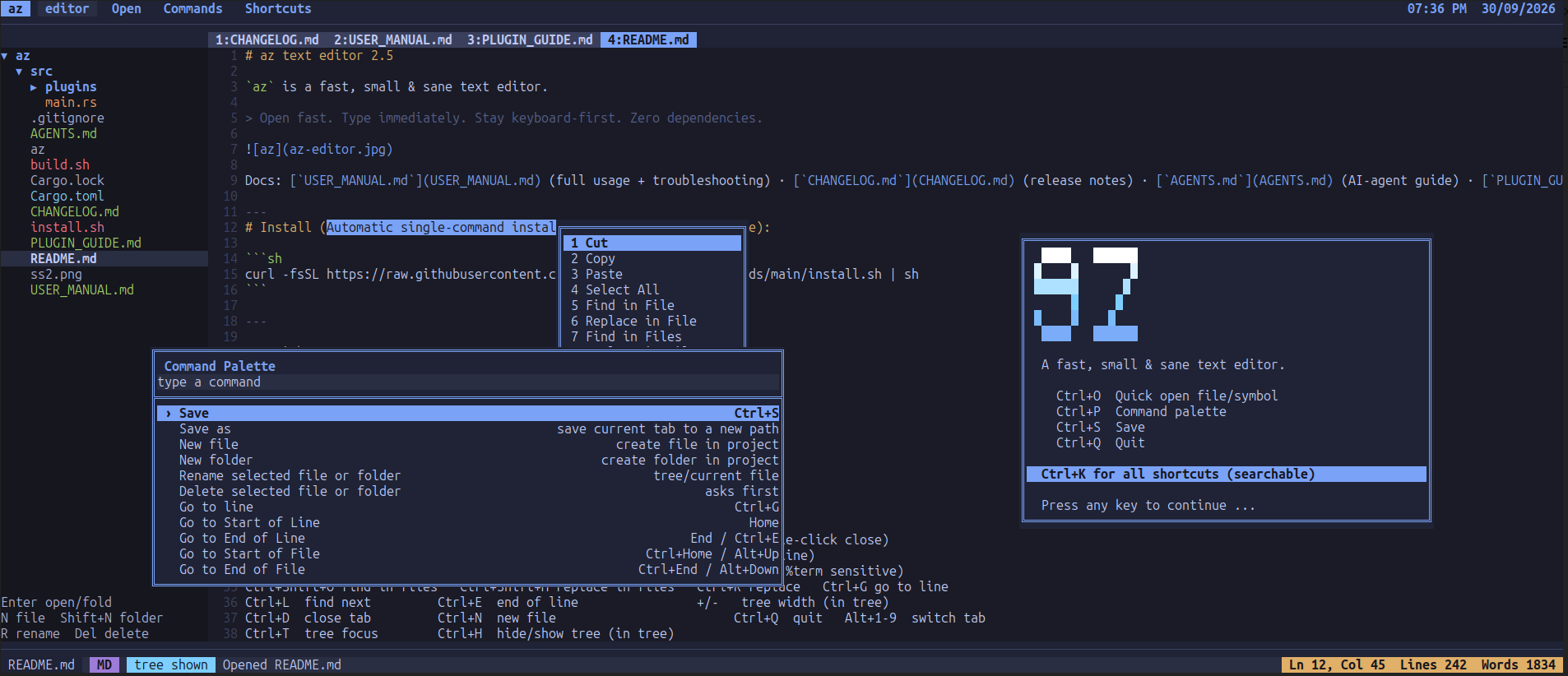The height and width of the screenshot is (676, 1568).
Task: Choose Paste from the context menu
Action: (652, 275)
